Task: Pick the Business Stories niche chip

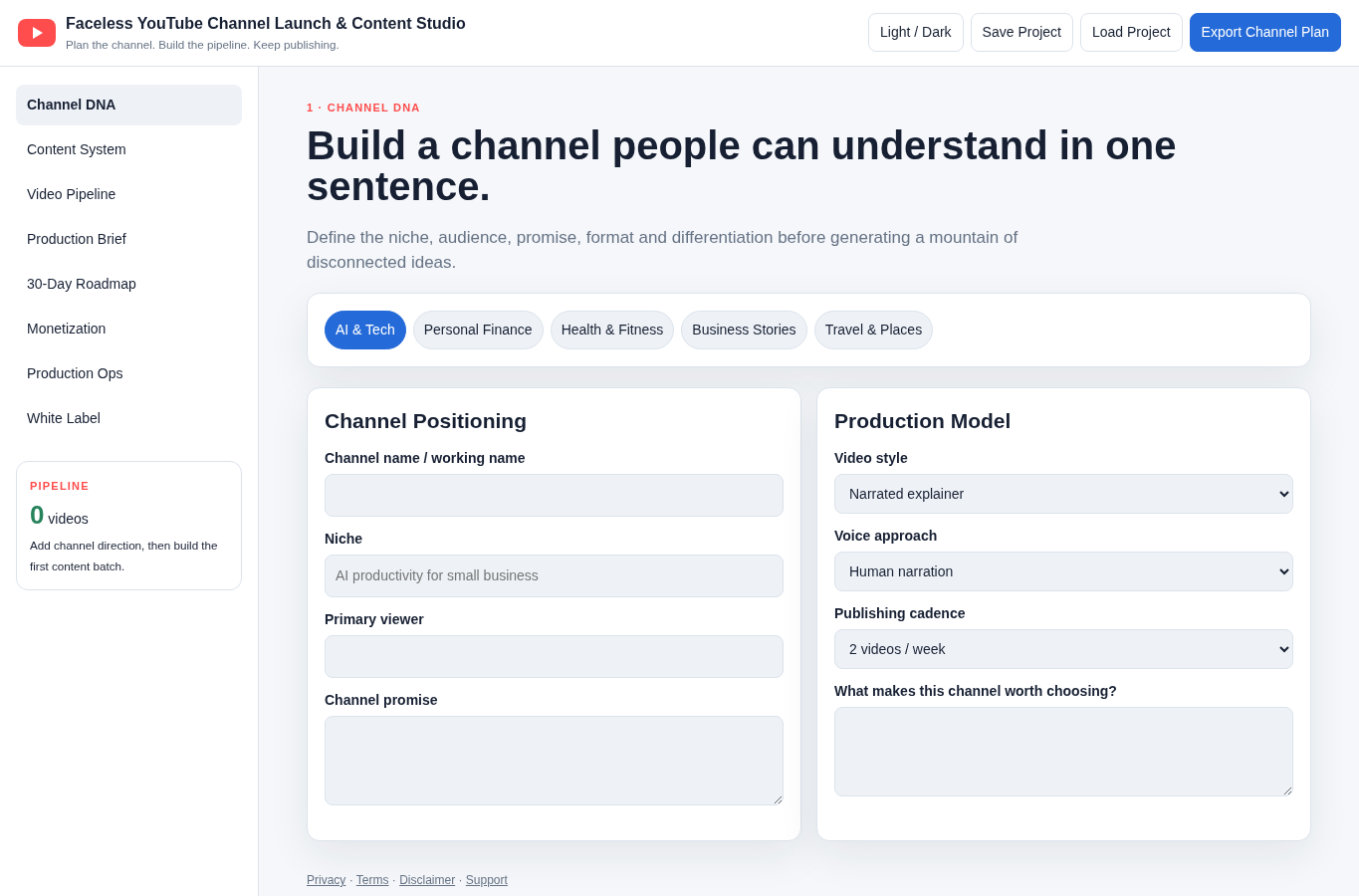Action: 744,330
